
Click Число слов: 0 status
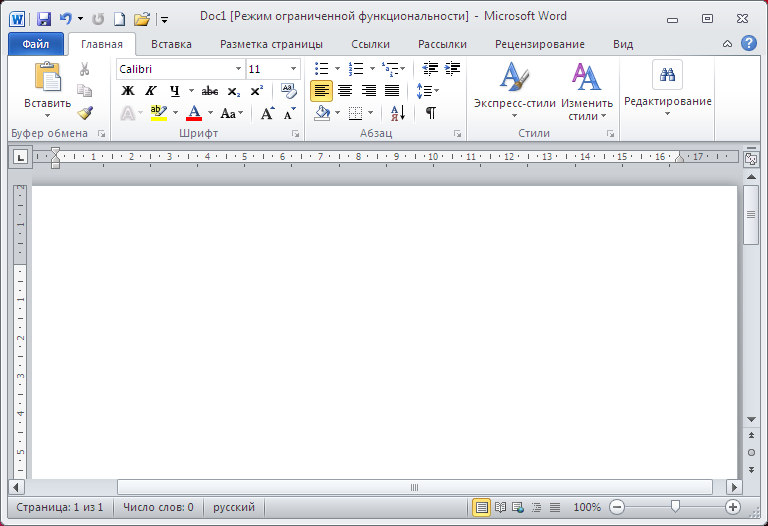(x=158, y=507)
